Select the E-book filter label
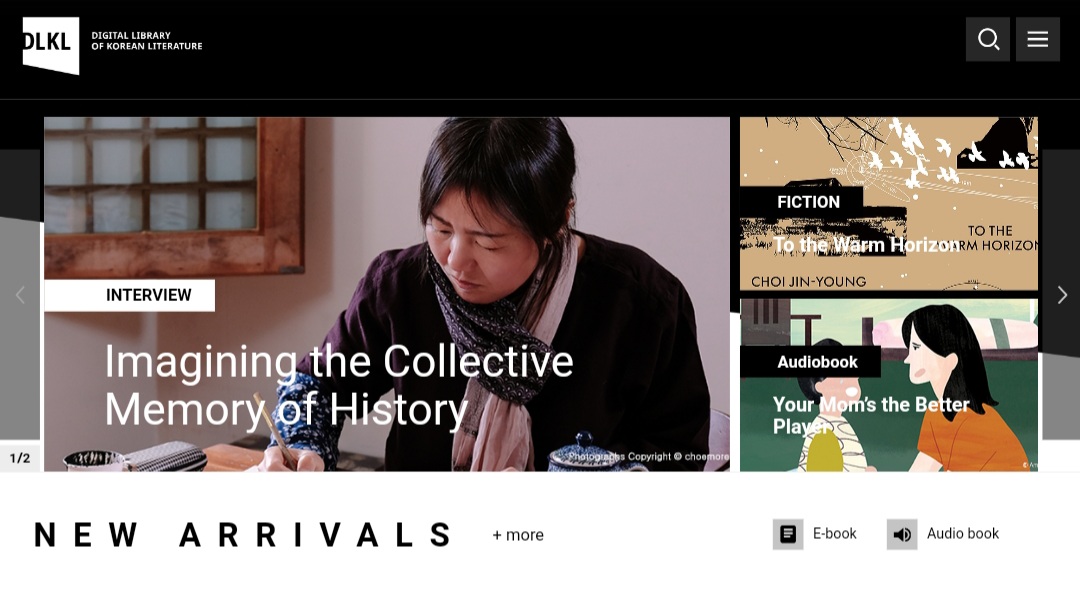Image resolution: width=1080 pixels, height=612 pixels. 834,534
